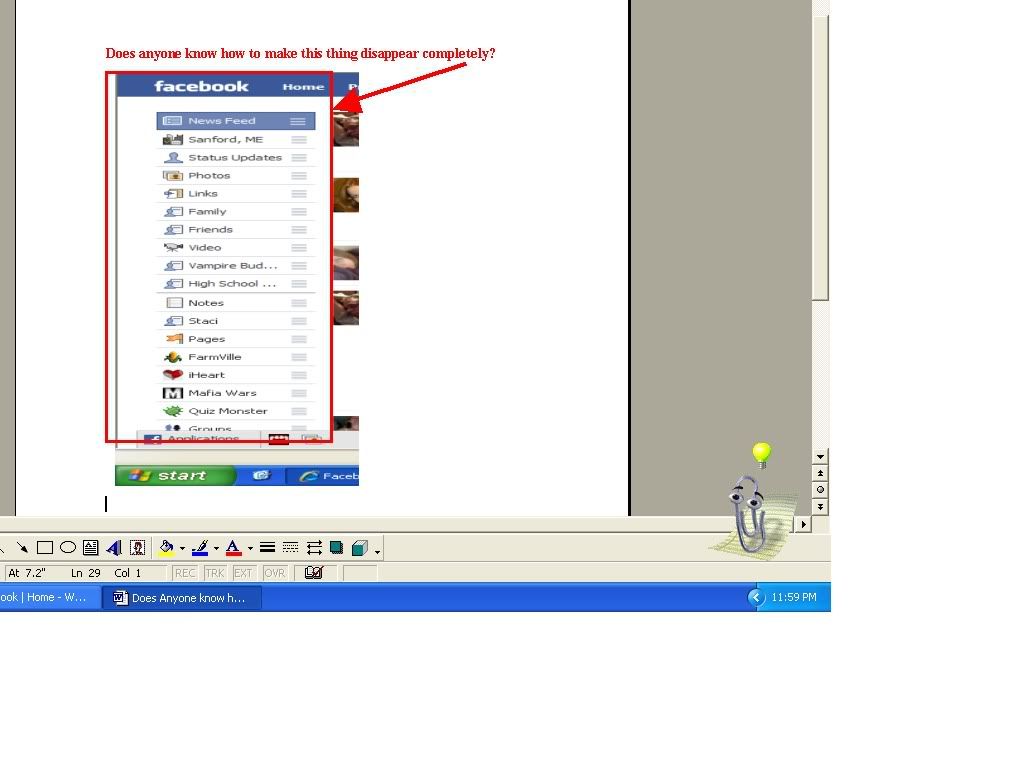Image resolution: width=1024 pixels, height=768 pixels.
Task: Go to Next Page with double-down arrow
Action: pos(820,506)
